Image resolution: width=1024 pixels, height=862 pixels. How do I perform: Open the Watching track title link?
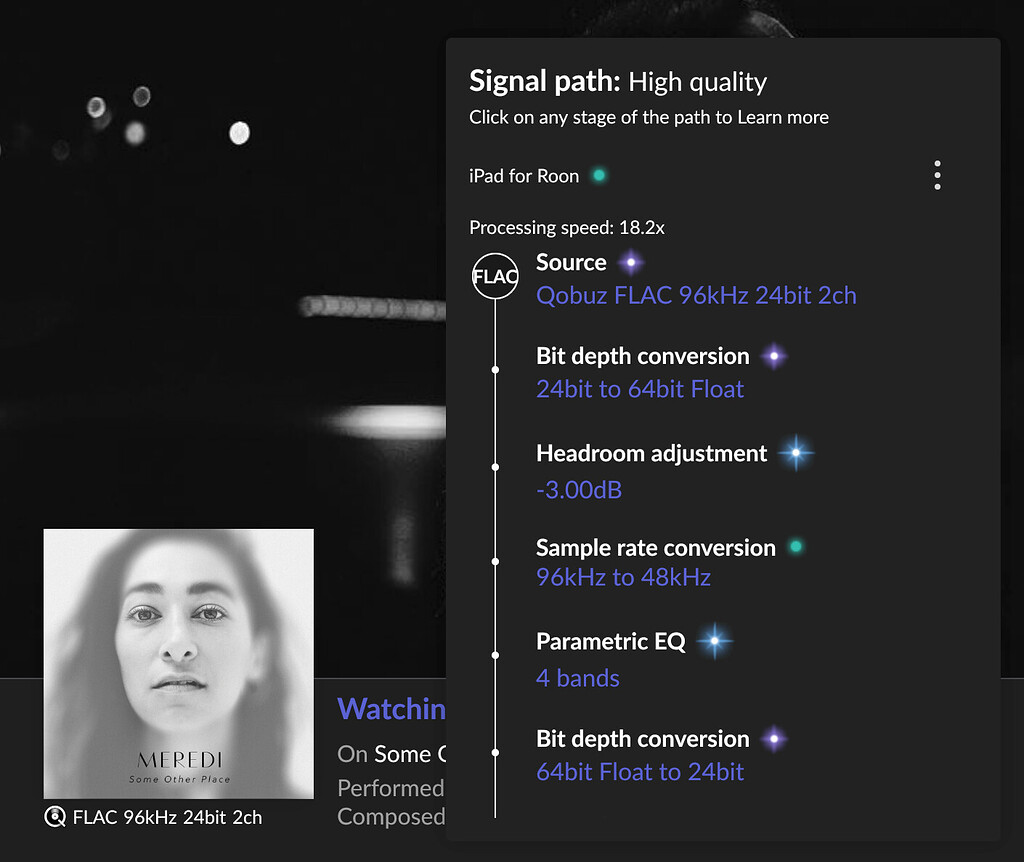pos(392,709)
